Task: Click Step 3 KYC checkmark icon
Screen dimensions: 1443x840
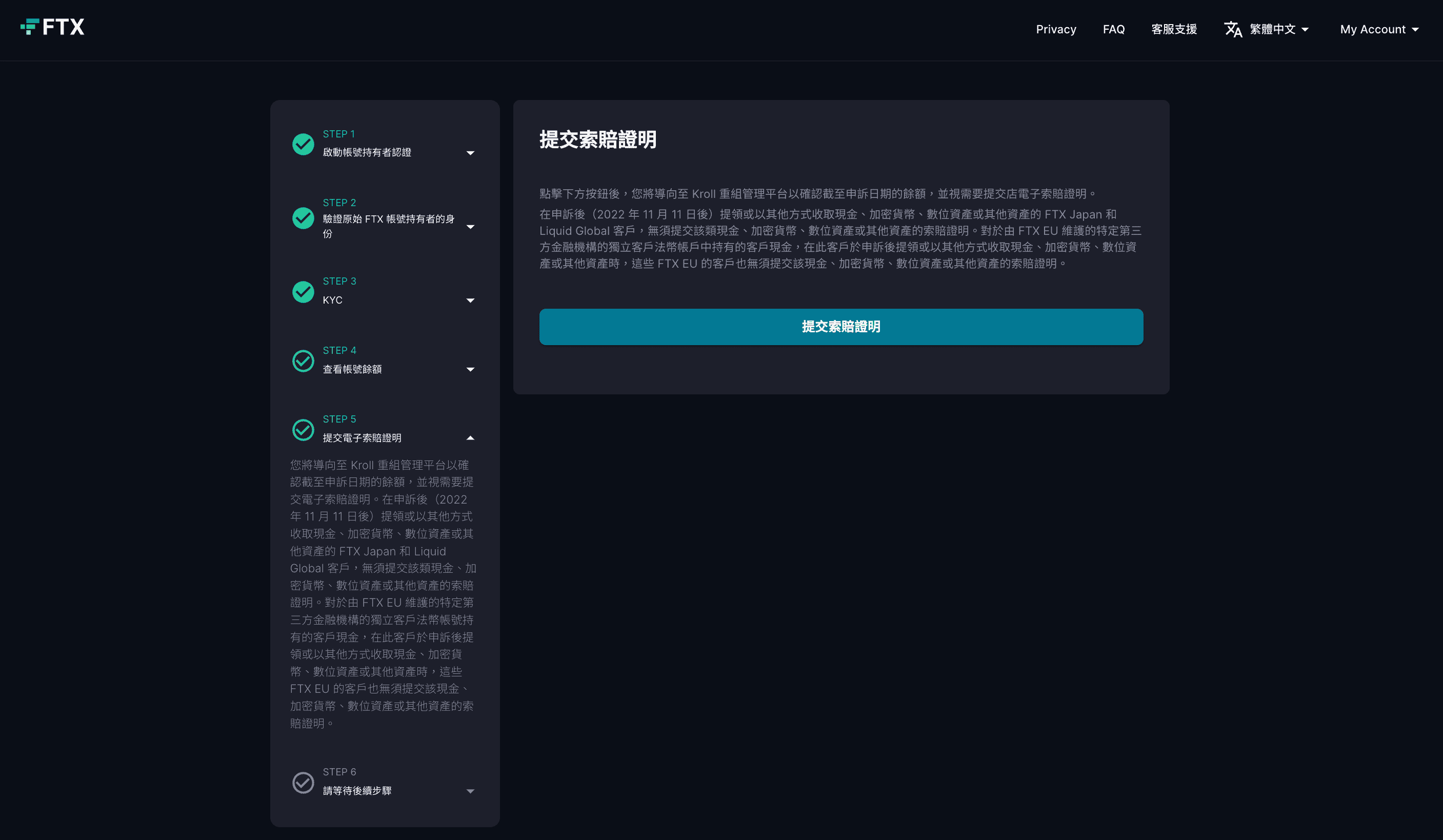Action: [x=303, y=292]
